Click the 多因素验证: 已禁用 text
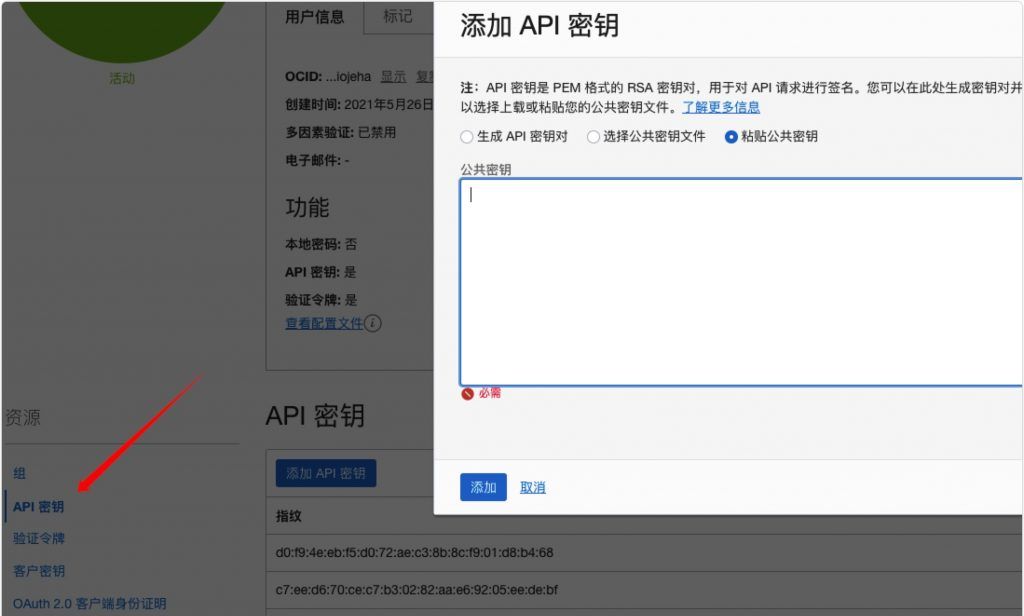The image size is (1024, 616). click(x=340, y=132)
